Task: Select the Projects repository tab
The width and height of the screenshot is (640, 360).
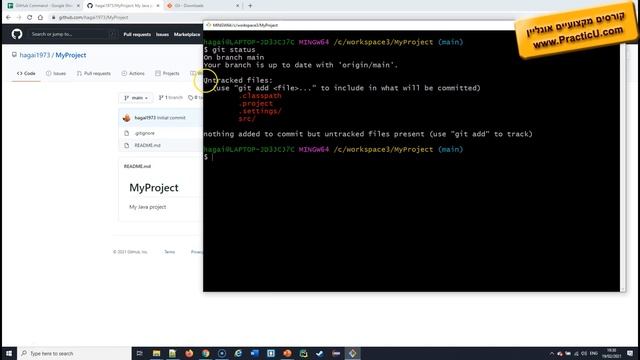Action: pos(167,73)
